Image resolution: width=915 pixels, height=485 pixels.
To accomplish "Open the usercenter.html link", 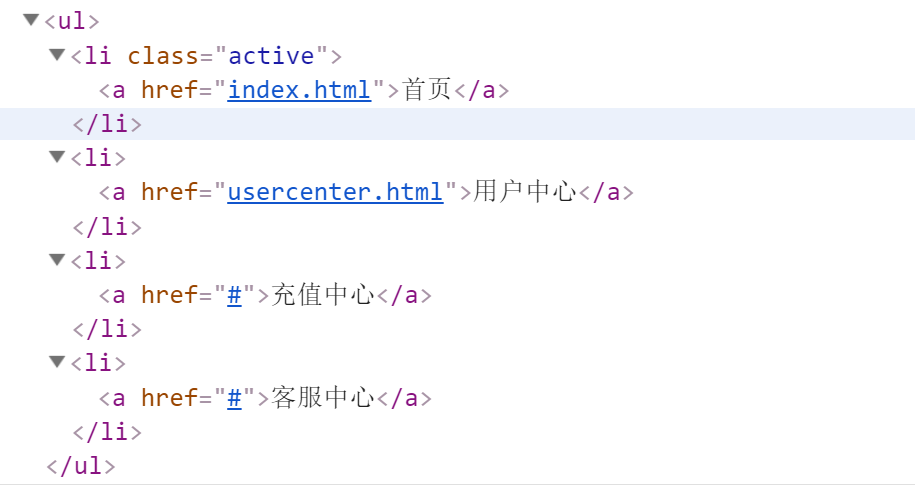I will pos(336,192).
